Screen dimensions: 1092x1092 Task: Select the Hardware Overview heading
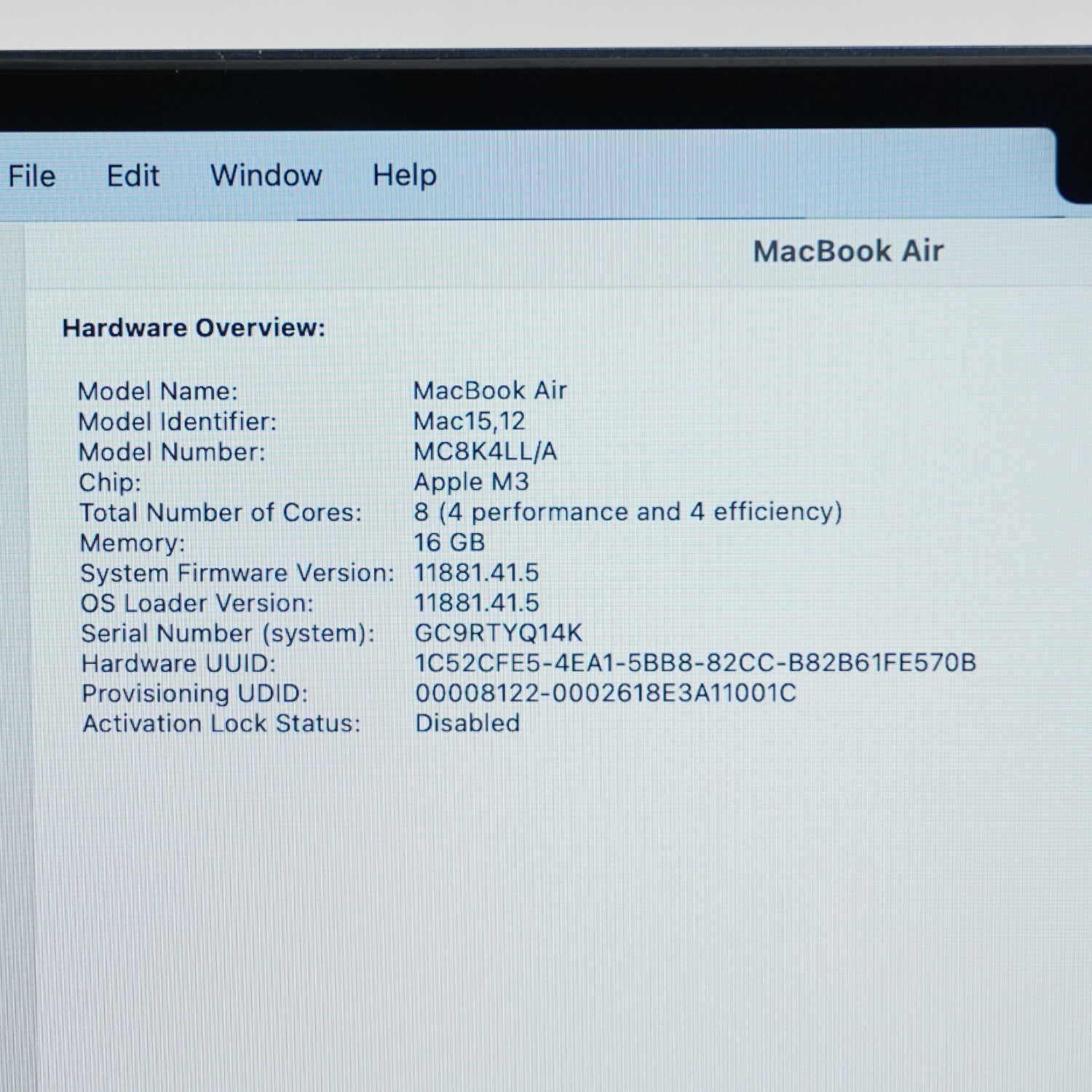(194, 328)
